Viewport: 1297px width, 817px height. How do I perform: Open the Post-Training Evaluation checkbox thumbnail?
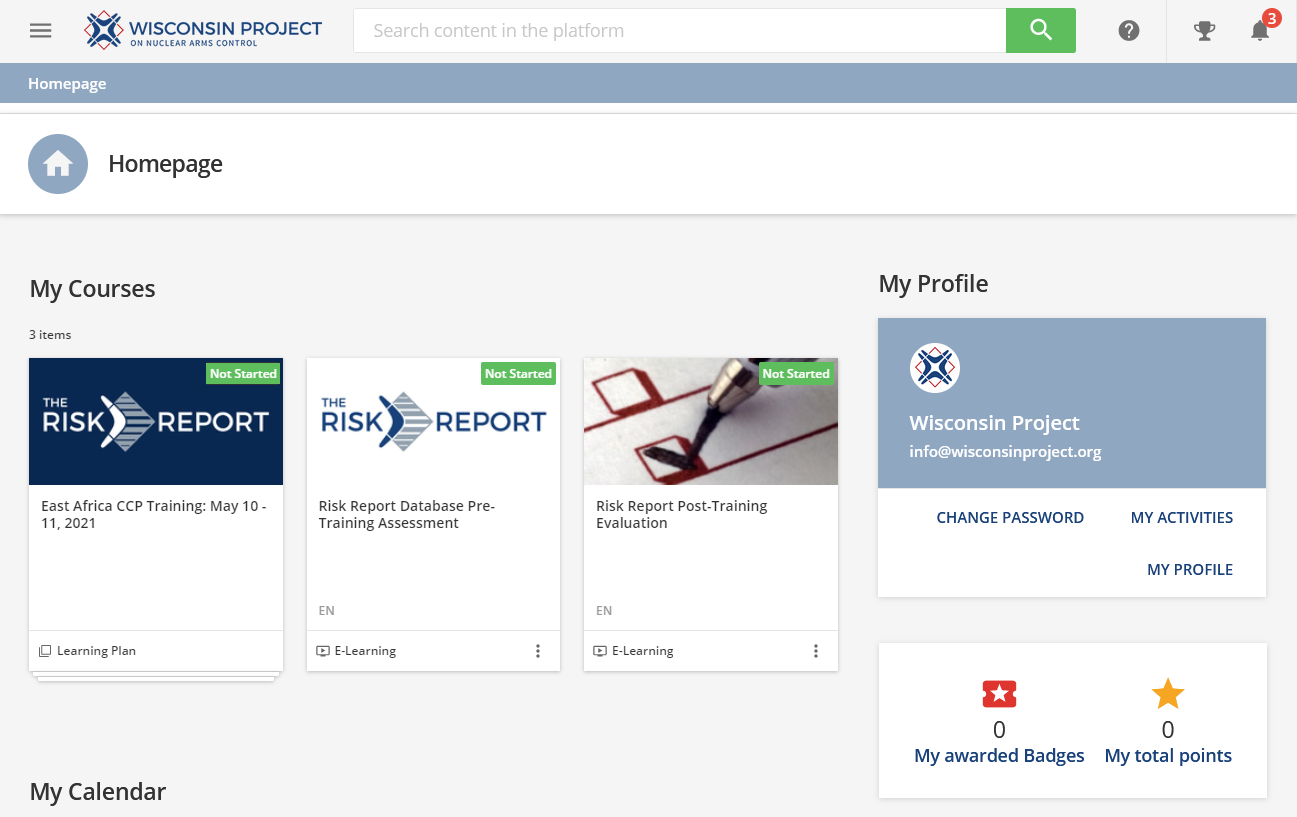click(711, 421)
